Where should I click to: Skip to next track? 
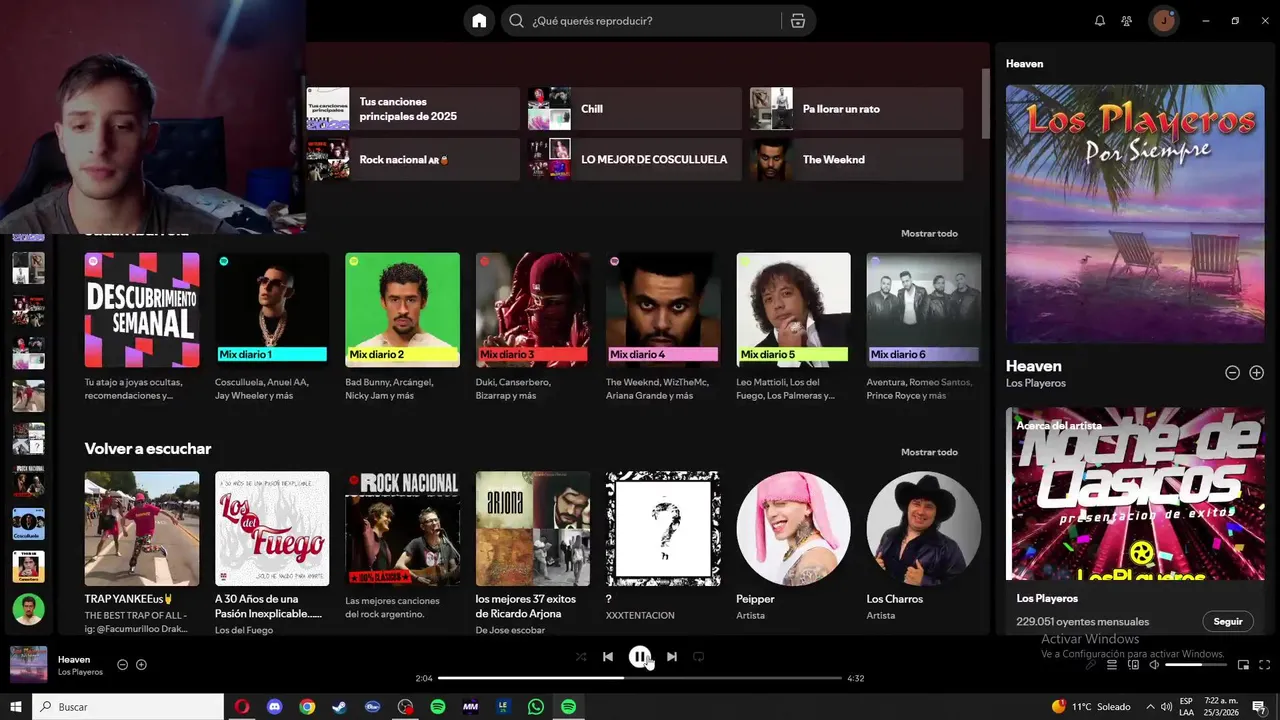pos(672,657)
